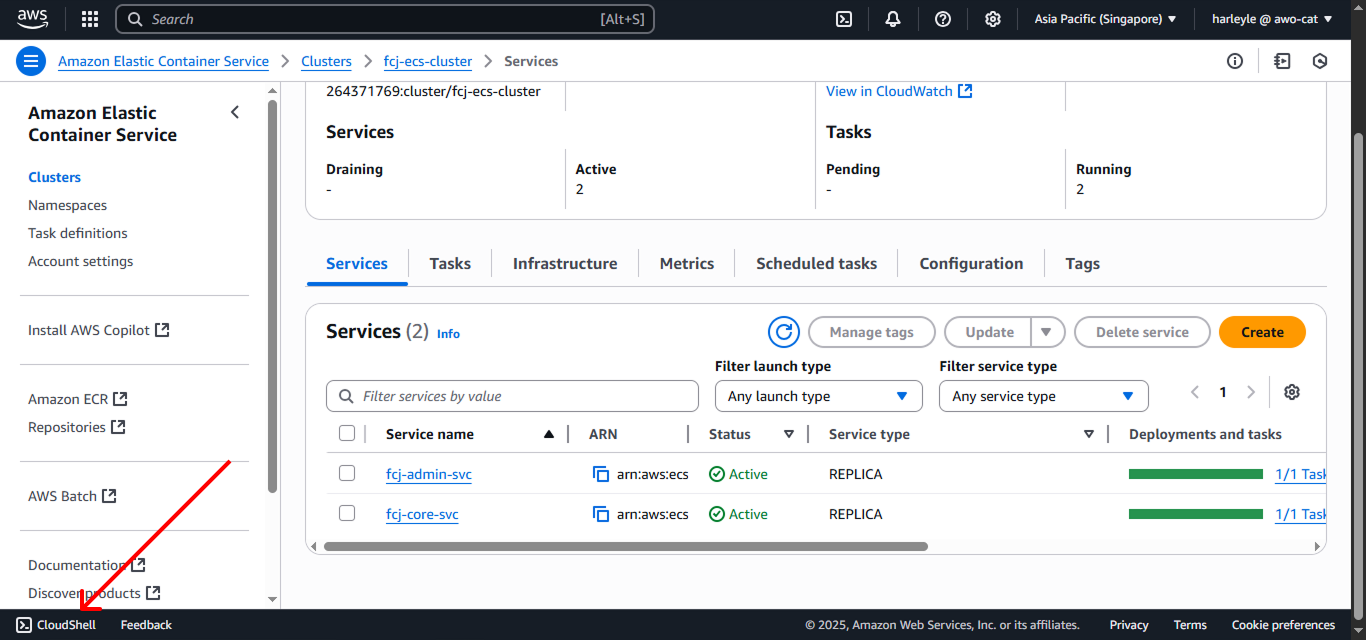Sort by Service name arrow
The width and height of the screenshot is (1366, 640).
click(548, 434)
